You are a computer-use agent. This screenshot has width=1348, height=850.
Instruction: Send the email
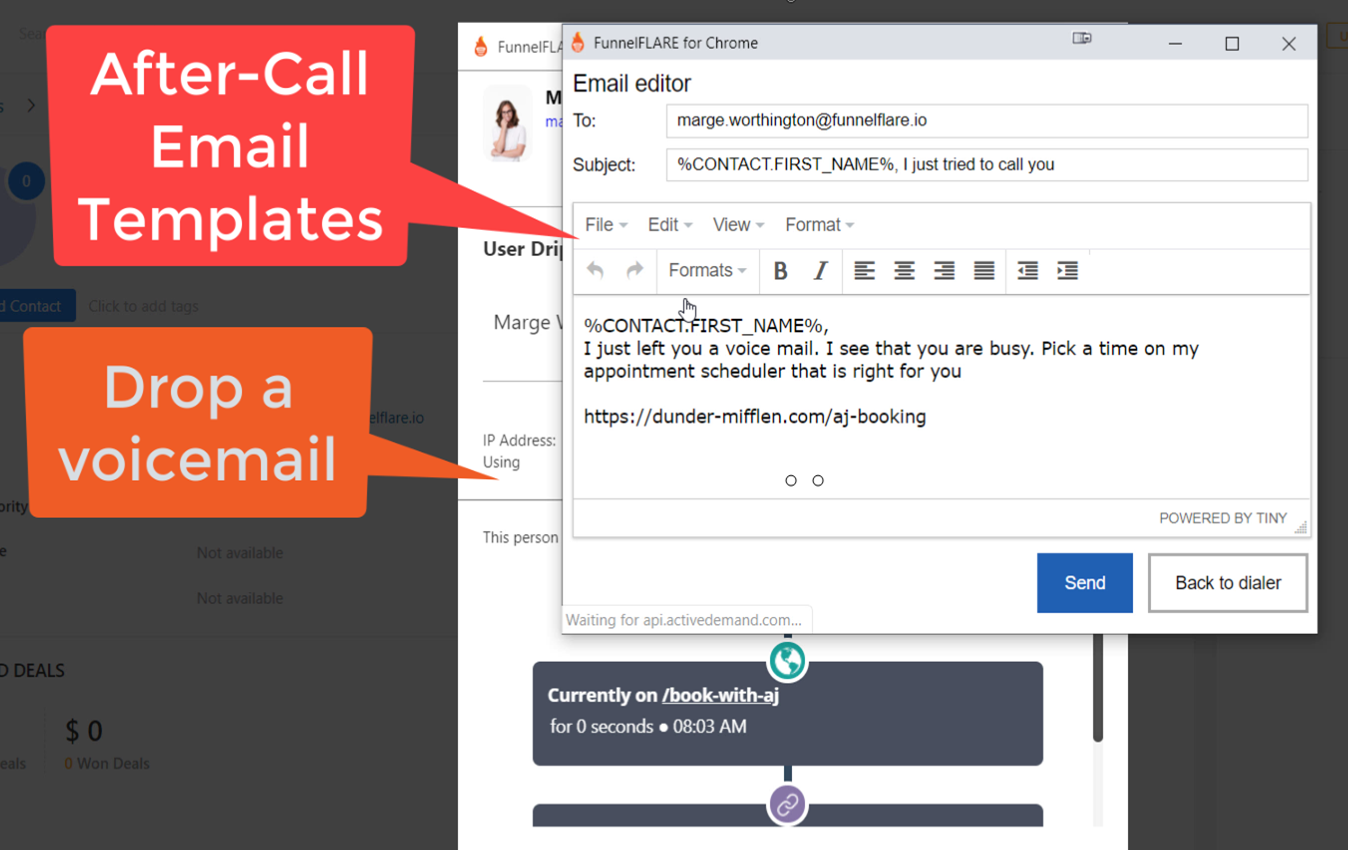(x=1085, y=583)
